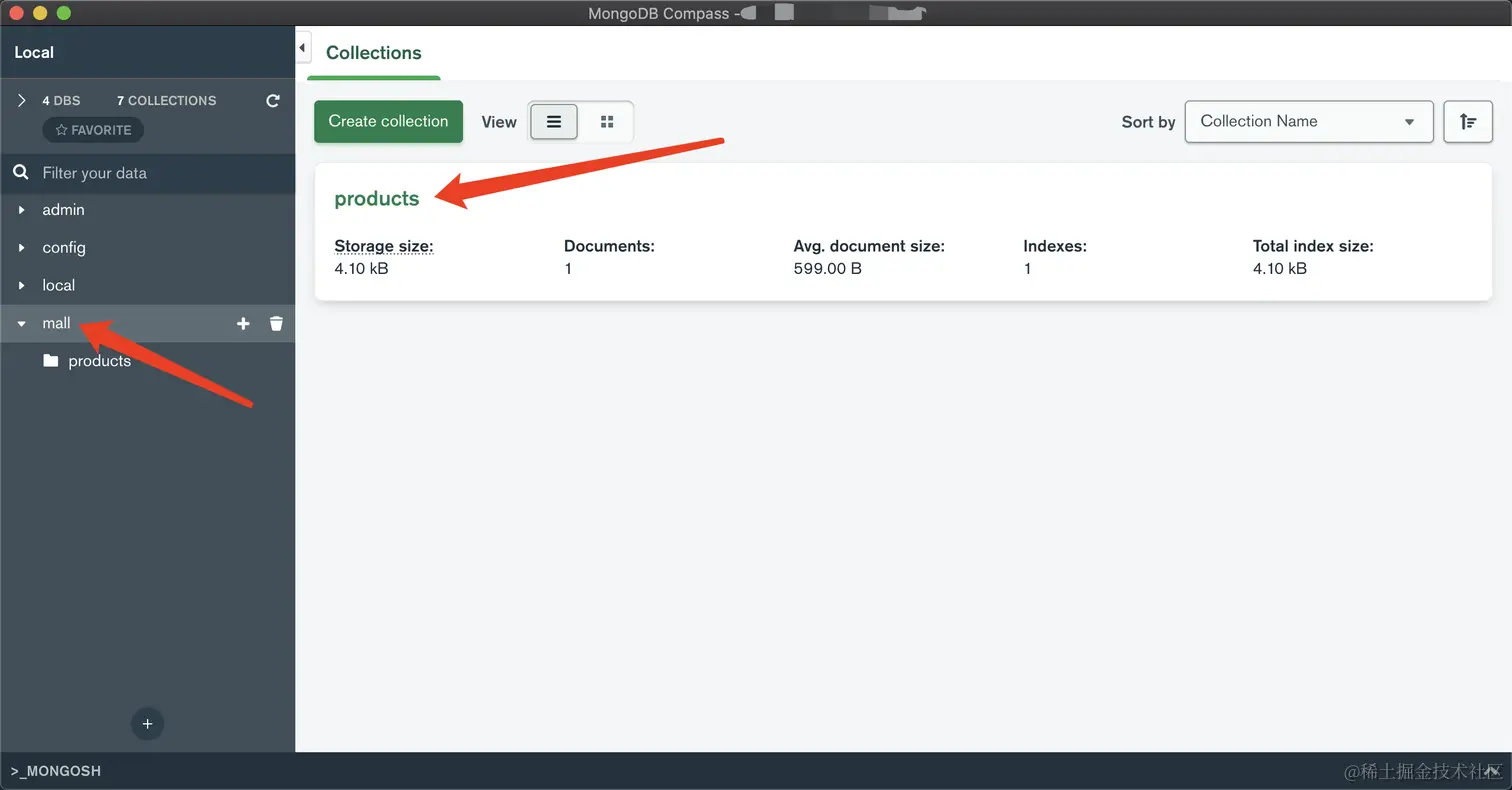Click the trash icon to drop mall database
The image size is (1512, 790).
(277, 324)
